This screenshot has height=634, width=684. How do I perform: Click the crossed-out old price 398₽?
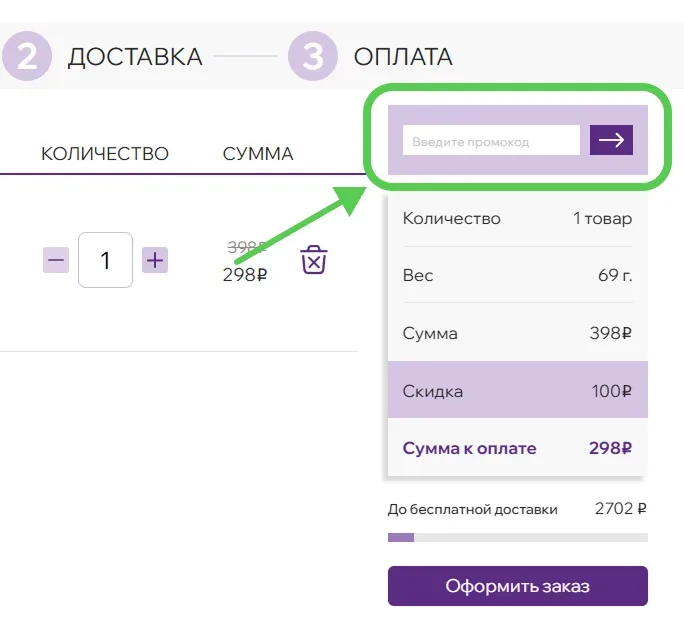247,247
